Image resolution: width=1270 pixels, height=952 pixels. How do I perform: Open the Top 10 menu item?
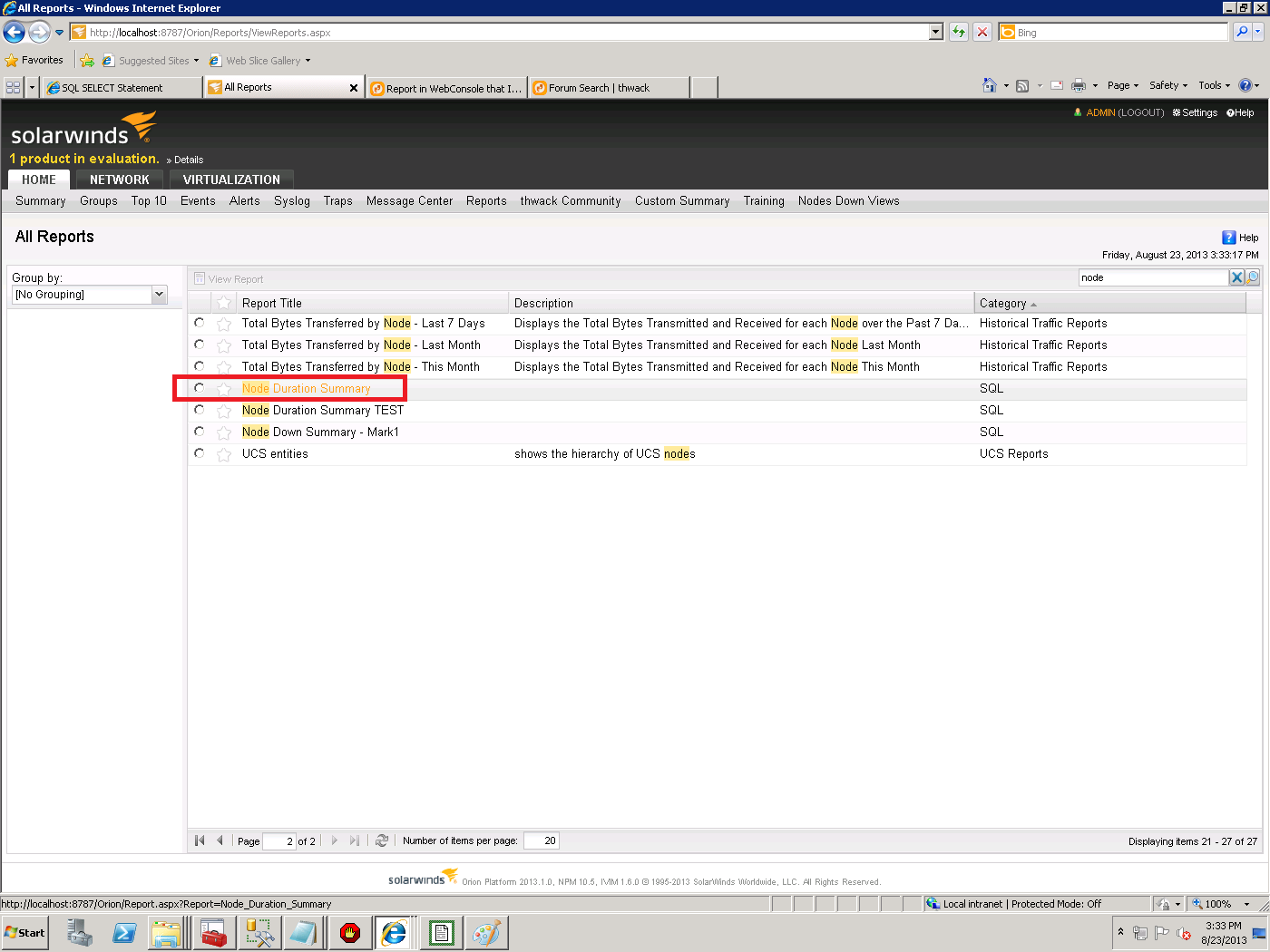tap(149, 201)
